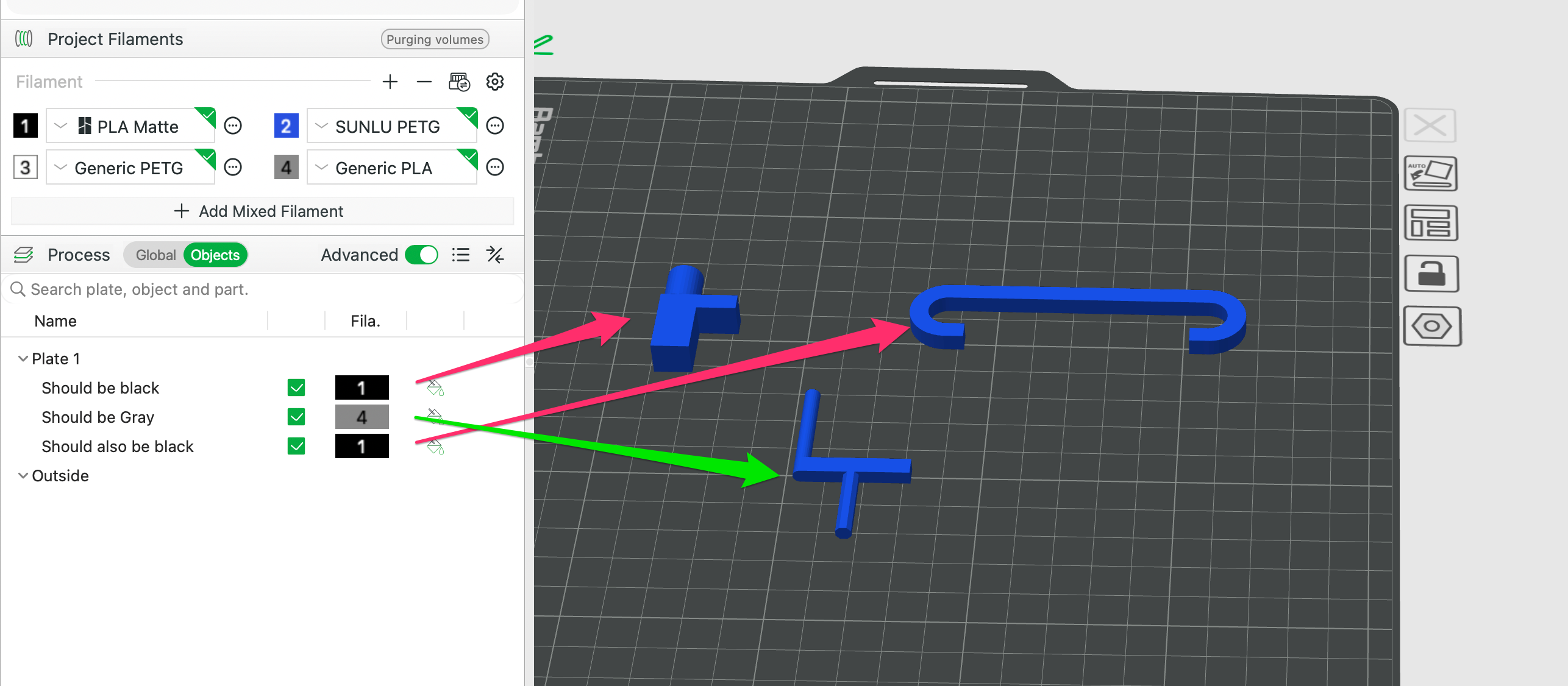Click the auto orient plate icon

[x=1431, y=174]
